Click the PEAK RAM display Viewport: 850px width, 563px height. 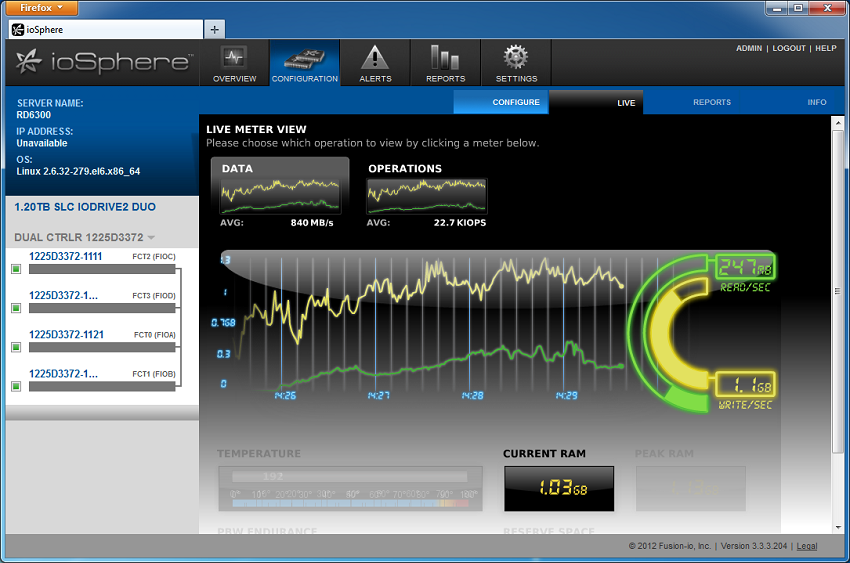[691, 489]
